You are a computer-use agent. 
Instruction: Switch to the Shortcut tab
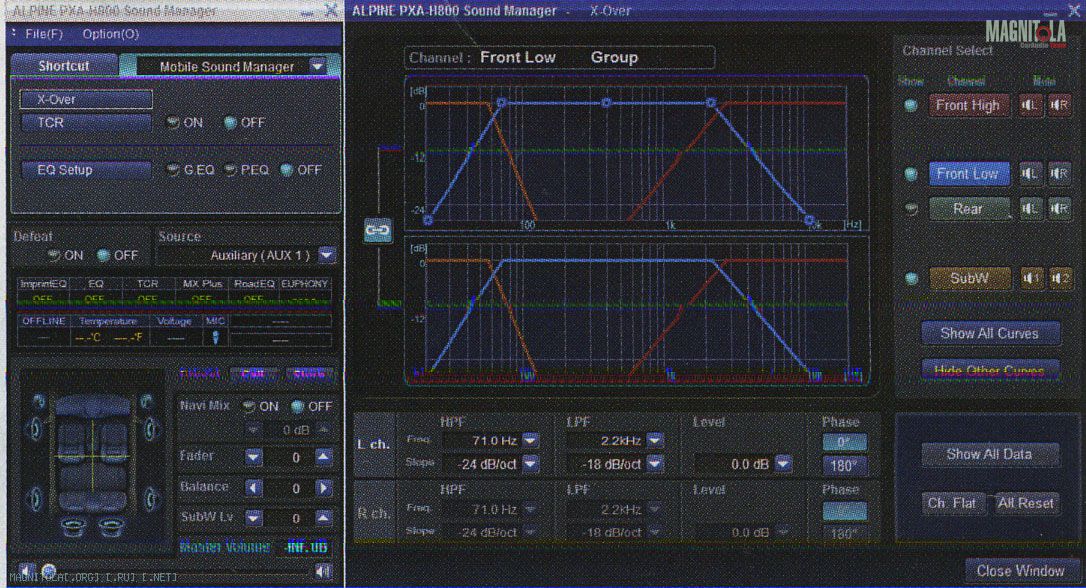tap(64, 66)
